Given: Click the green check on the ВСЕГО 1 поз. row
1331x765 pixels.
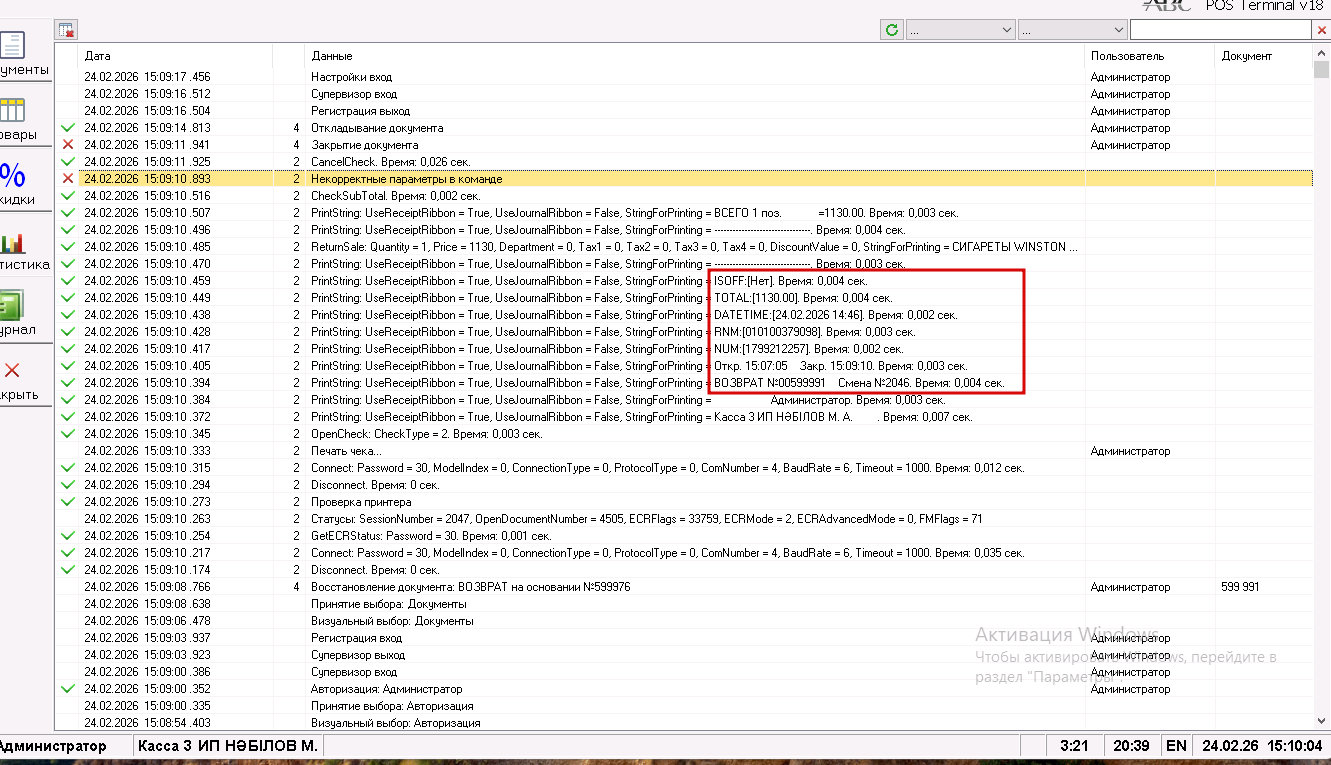Looking at the screenshot, I should point(68,213).
